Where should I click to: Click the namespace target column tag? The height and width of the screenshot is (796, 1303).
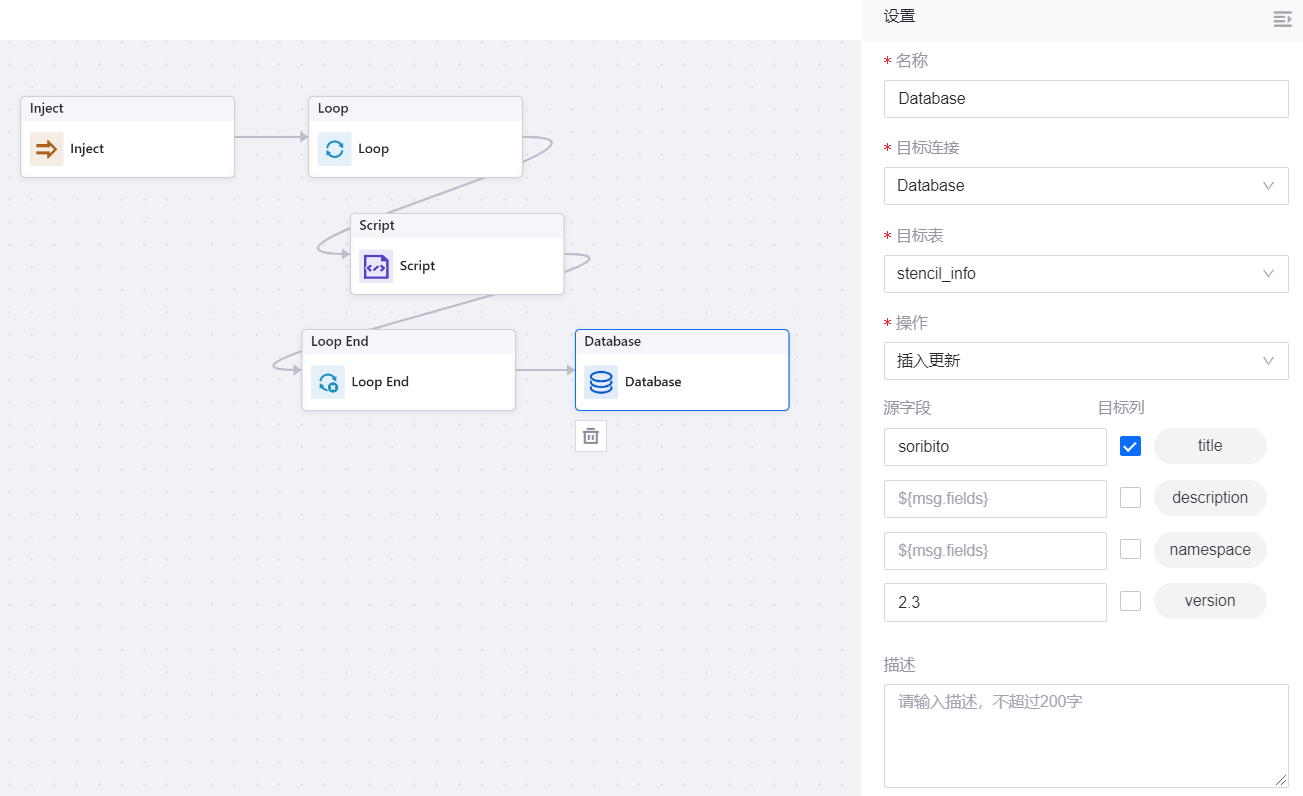(1210, 550)
